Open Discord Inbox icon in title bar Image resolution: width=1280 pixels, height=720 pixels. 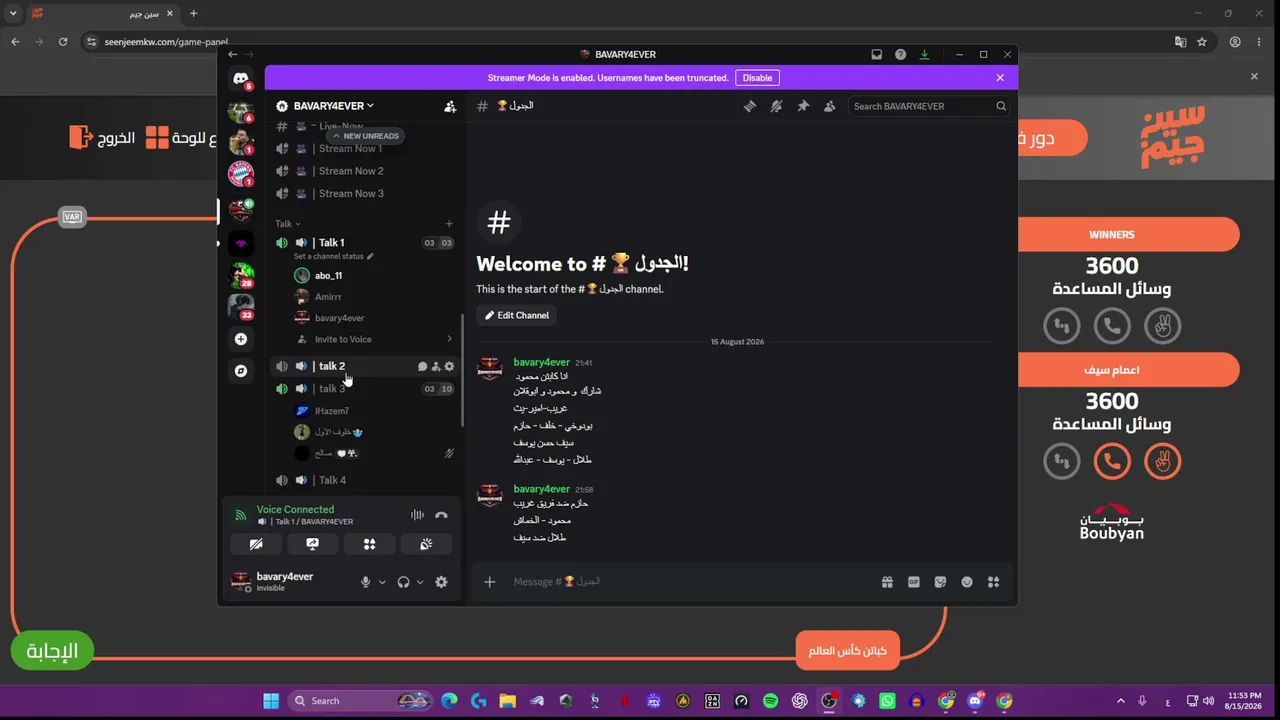(877, 54)
